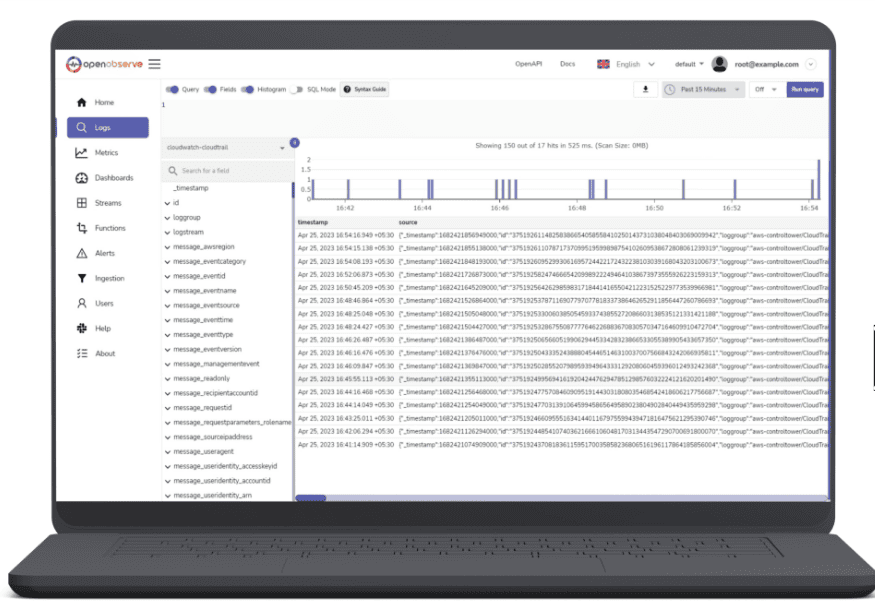Viewport: 875px width, 604px height.
Task: Open log row at 16:52:06.873
Action: pos(562,275)
